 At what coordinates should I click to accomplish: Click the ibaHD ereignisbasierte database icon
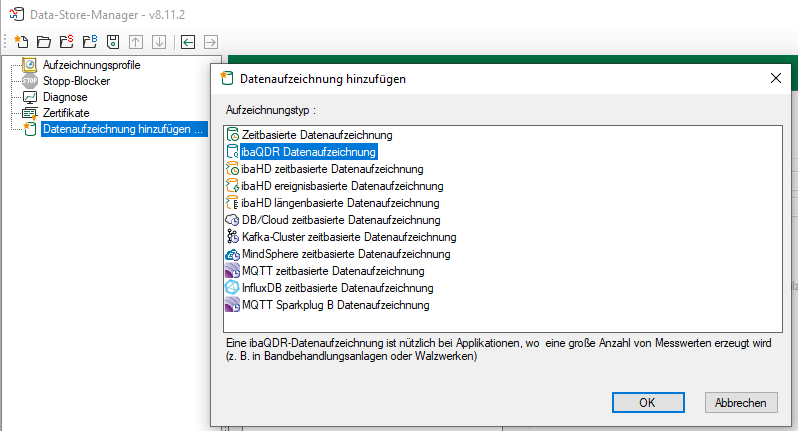pyautogui.click(x=233, y=186)
